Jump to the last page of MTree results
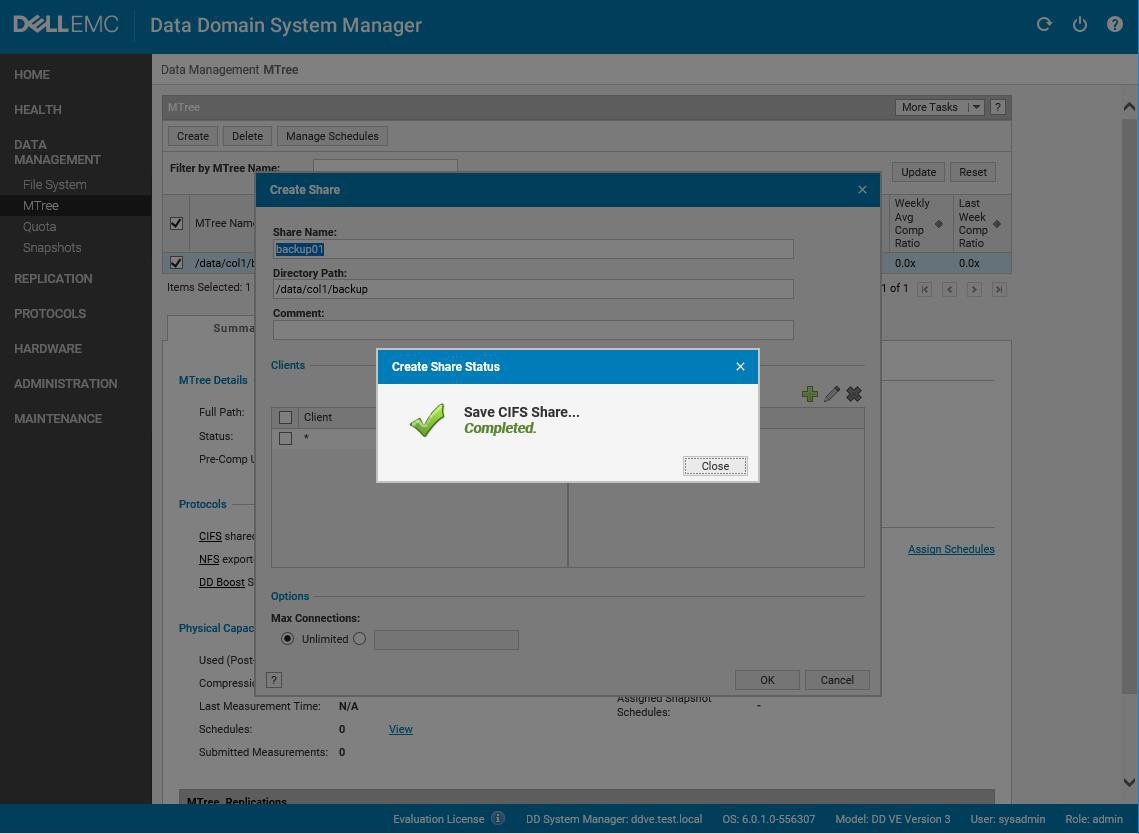Viewport: 1139px width, 834px height. point(998,288)
